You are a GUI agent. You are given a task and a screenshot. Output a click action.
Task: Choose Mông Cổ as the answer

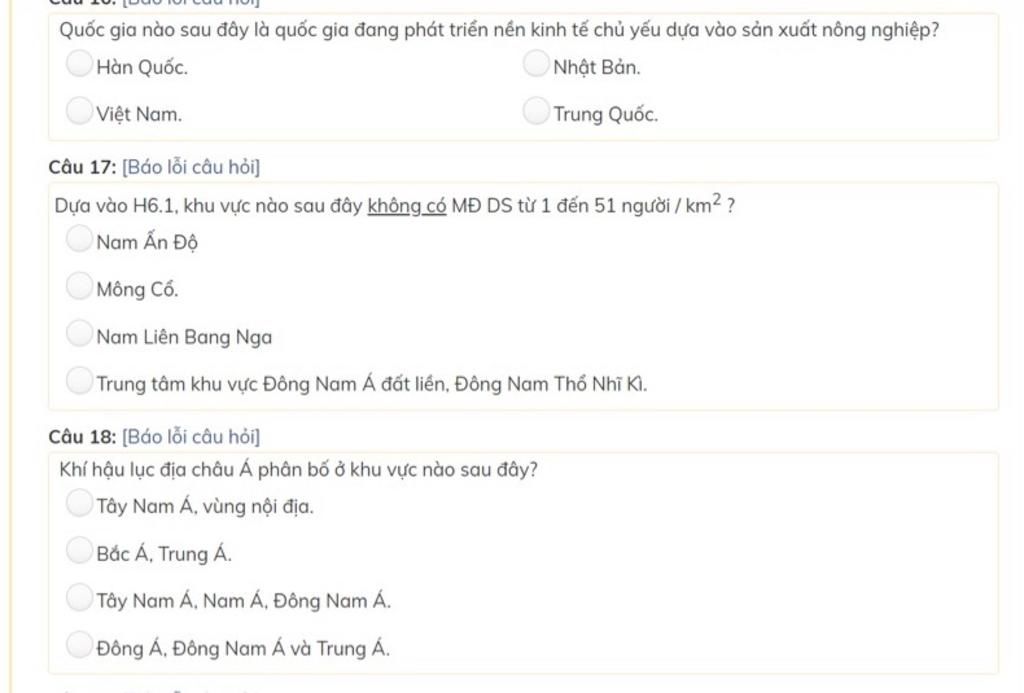coord(79,286)
